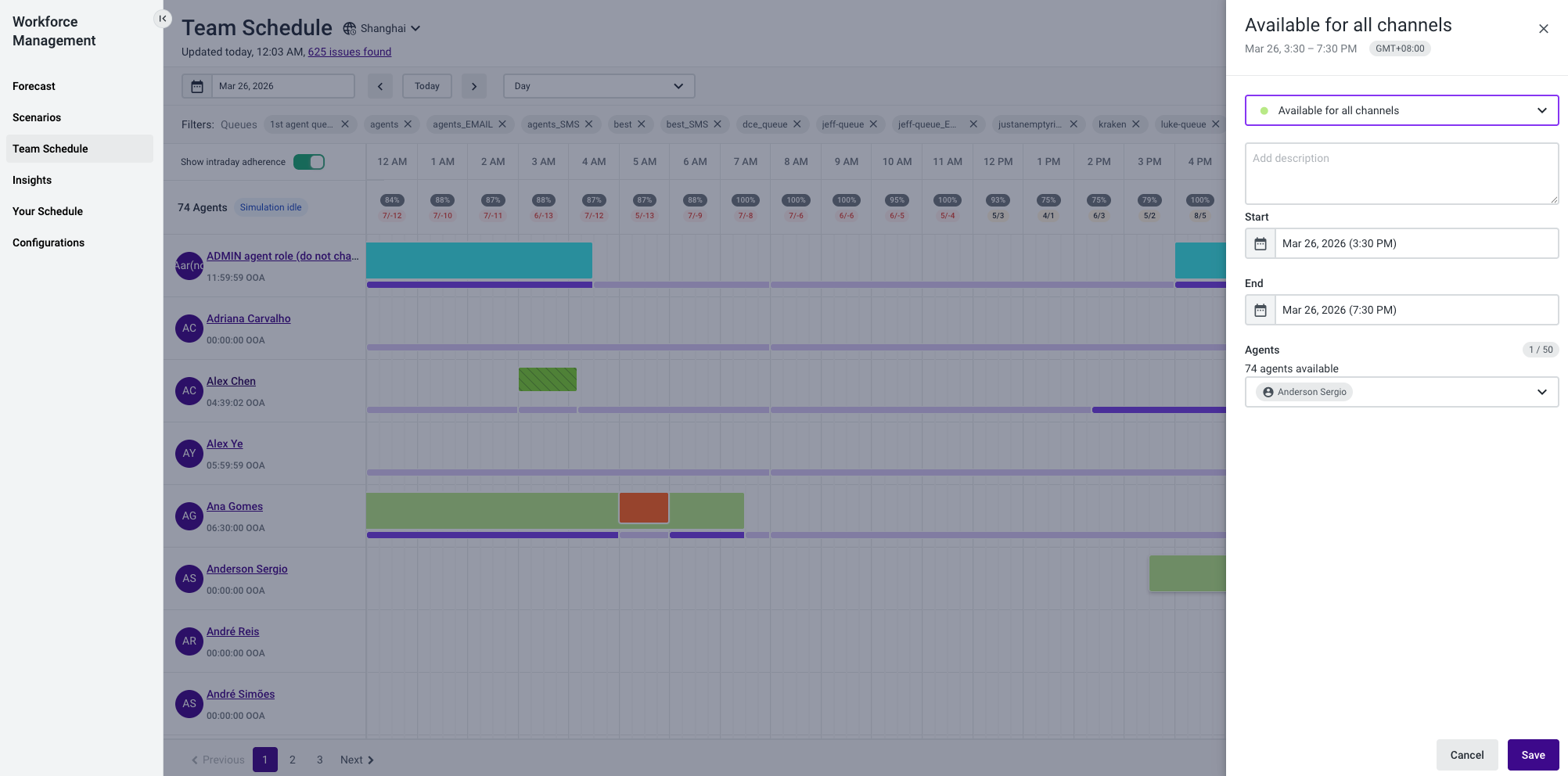Open the Day view dropdown
The height and width of the screenshot is (776, 1568).
click(599, 86)
